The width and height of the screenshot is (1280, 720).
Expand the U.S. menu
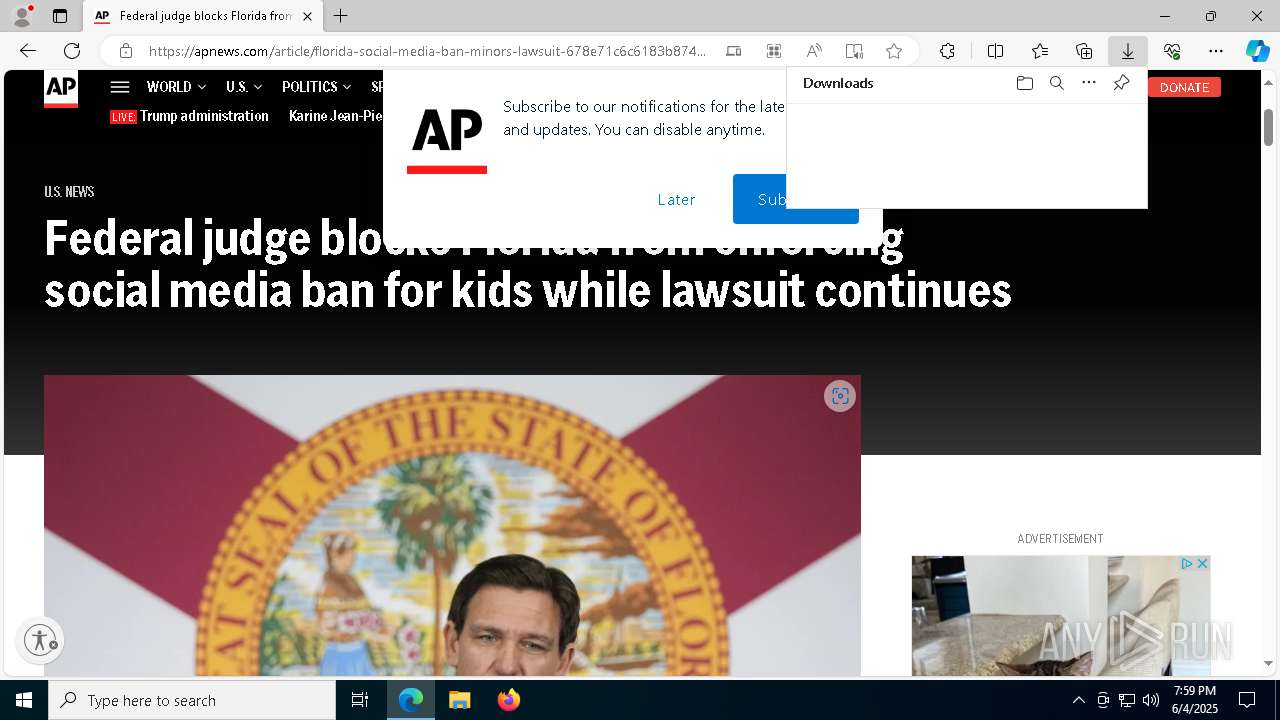(x=243, y=87)
